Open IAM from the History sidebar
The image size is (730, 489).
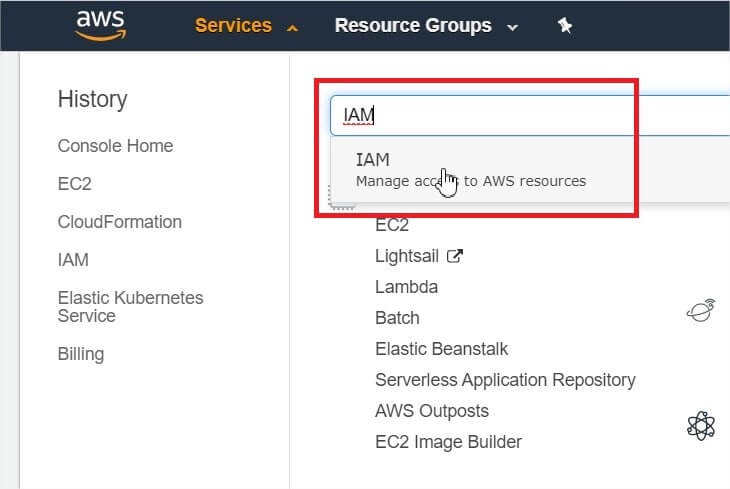73,260
